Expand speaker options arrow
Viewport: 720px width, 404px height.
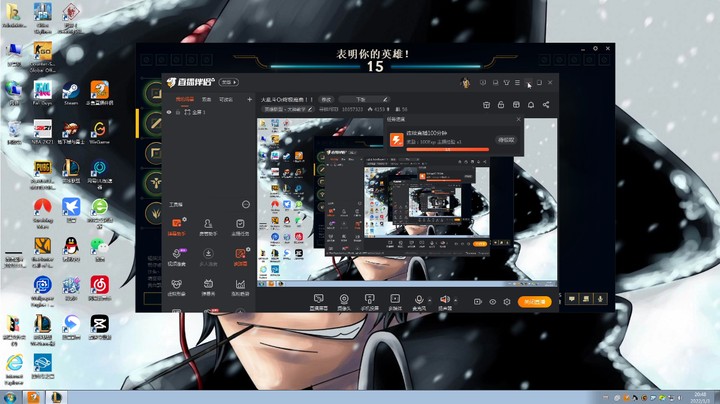coord(456,300)
